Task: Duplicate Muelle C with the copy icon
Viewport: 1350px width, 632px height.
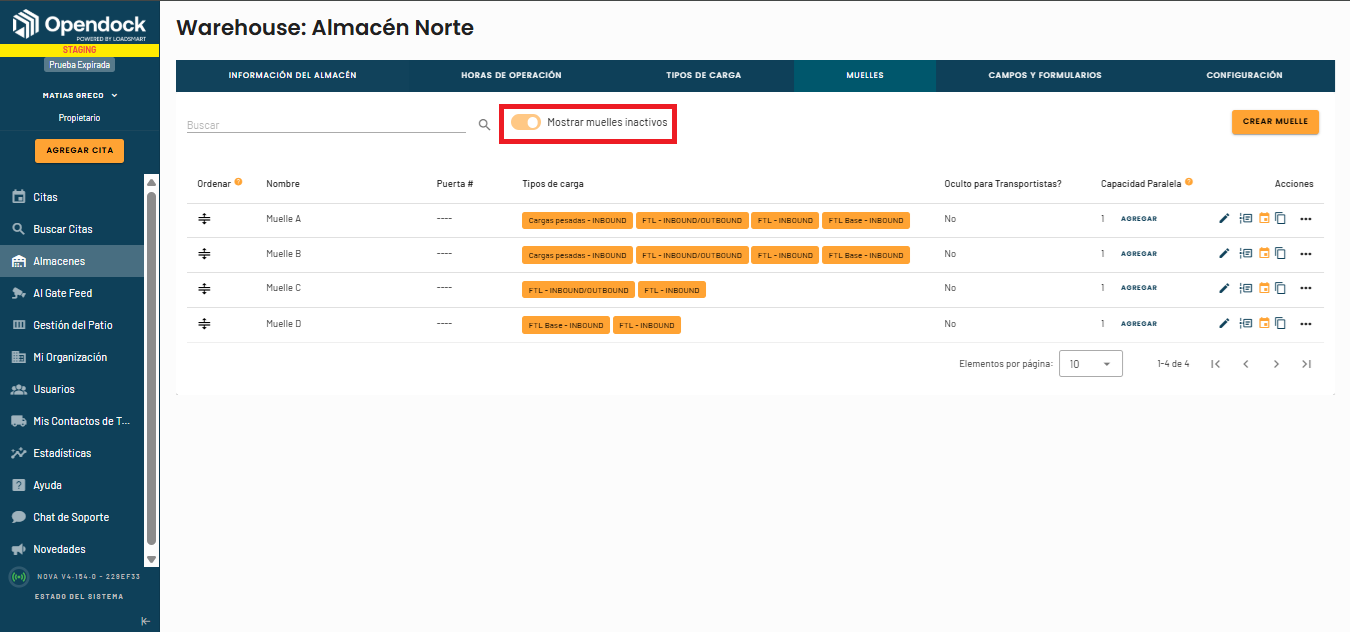Action: pos(1280,288)
